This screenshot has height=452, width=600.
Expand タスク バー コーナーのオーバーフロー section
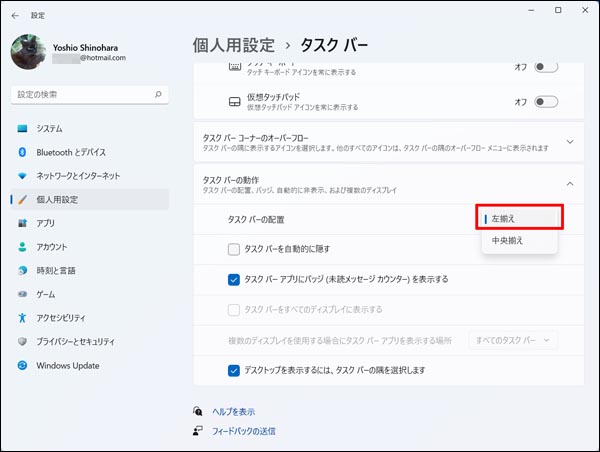[x=570, y=142]
